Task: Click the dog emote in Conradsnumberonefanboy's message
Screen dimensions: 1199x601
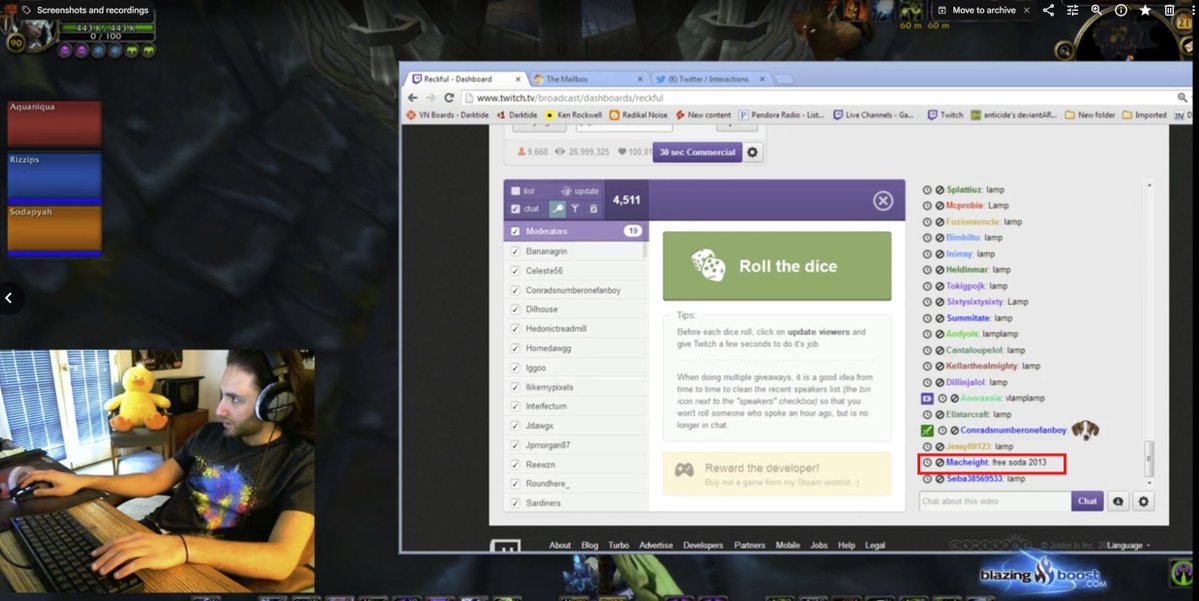Action: 1084,430
